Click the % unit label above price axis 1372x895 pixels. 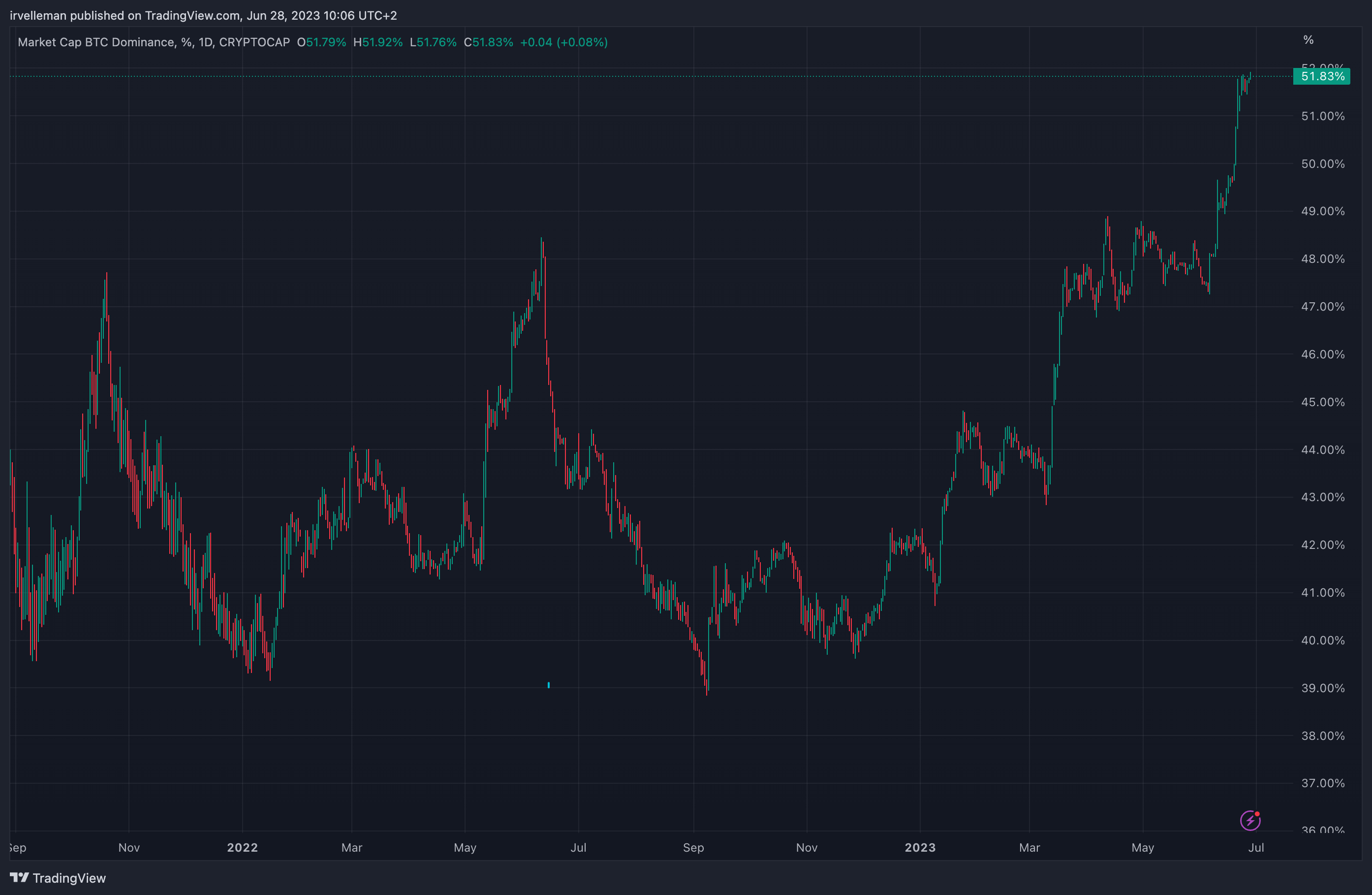click(1308, 40)
